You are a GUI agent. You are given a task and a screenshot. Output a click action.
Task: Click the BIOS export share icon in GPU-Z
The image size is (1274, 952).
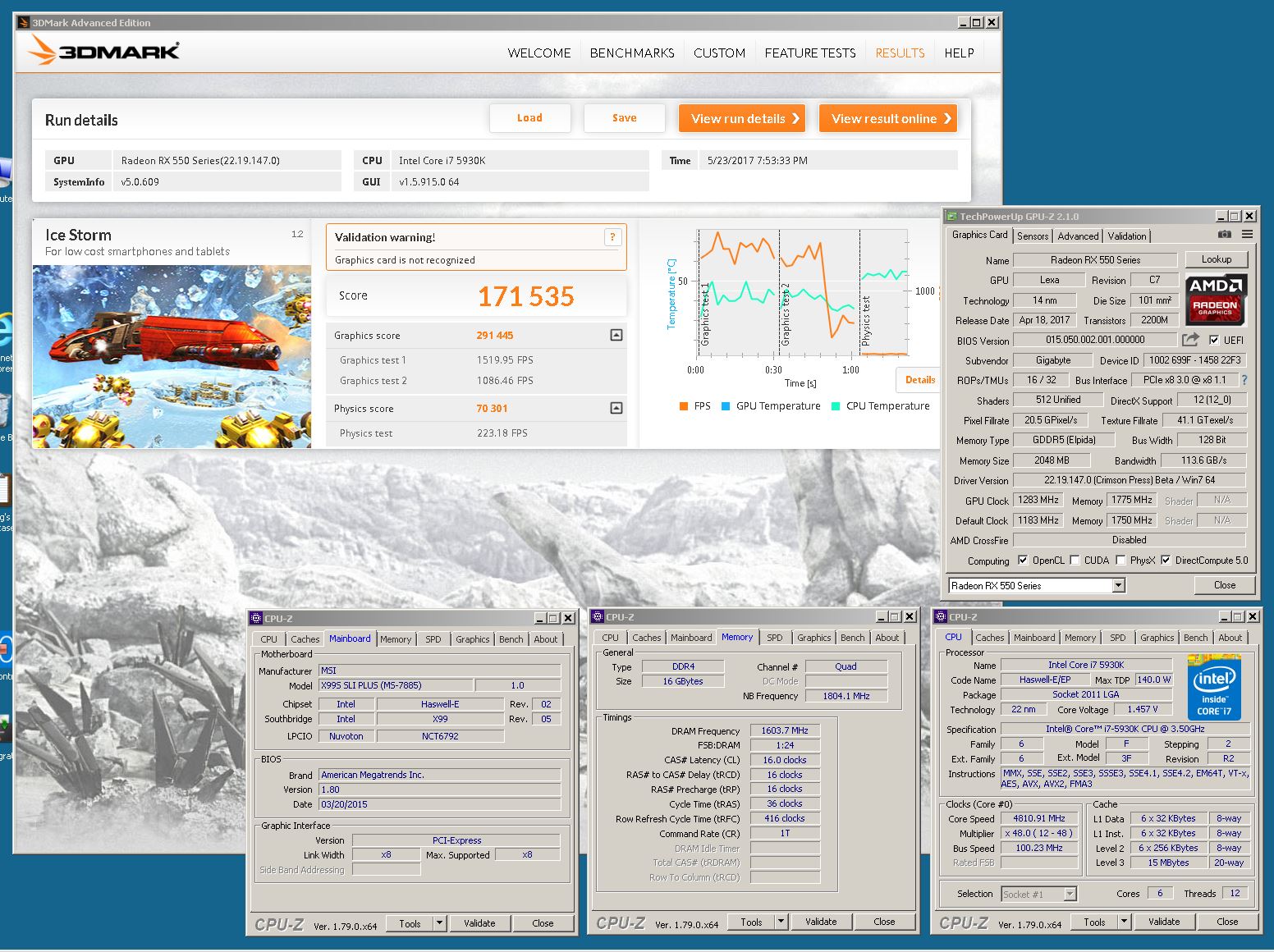click(x=1190, y=339)
